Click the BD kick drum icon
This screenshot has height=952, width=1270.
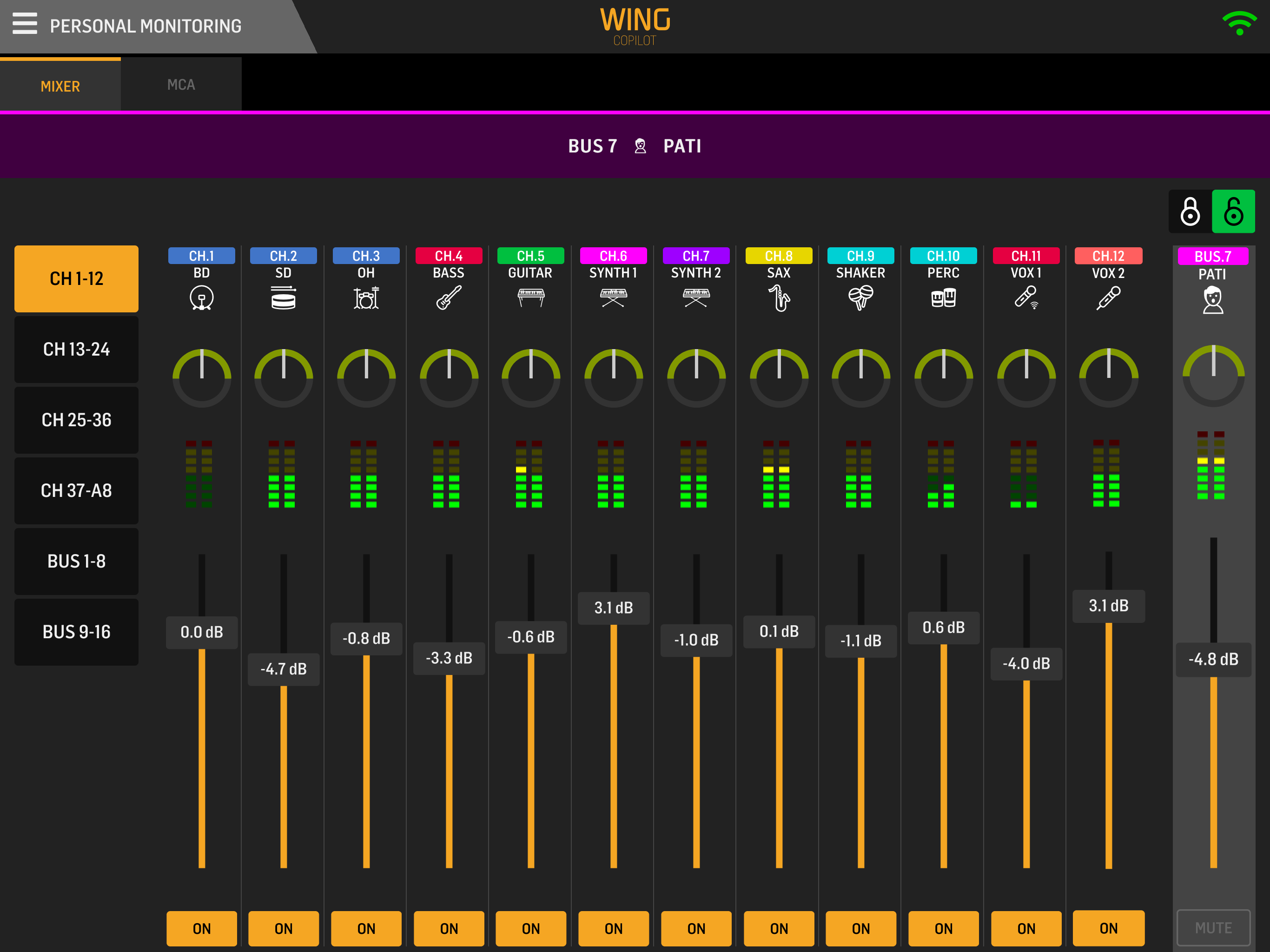point(202,298)
